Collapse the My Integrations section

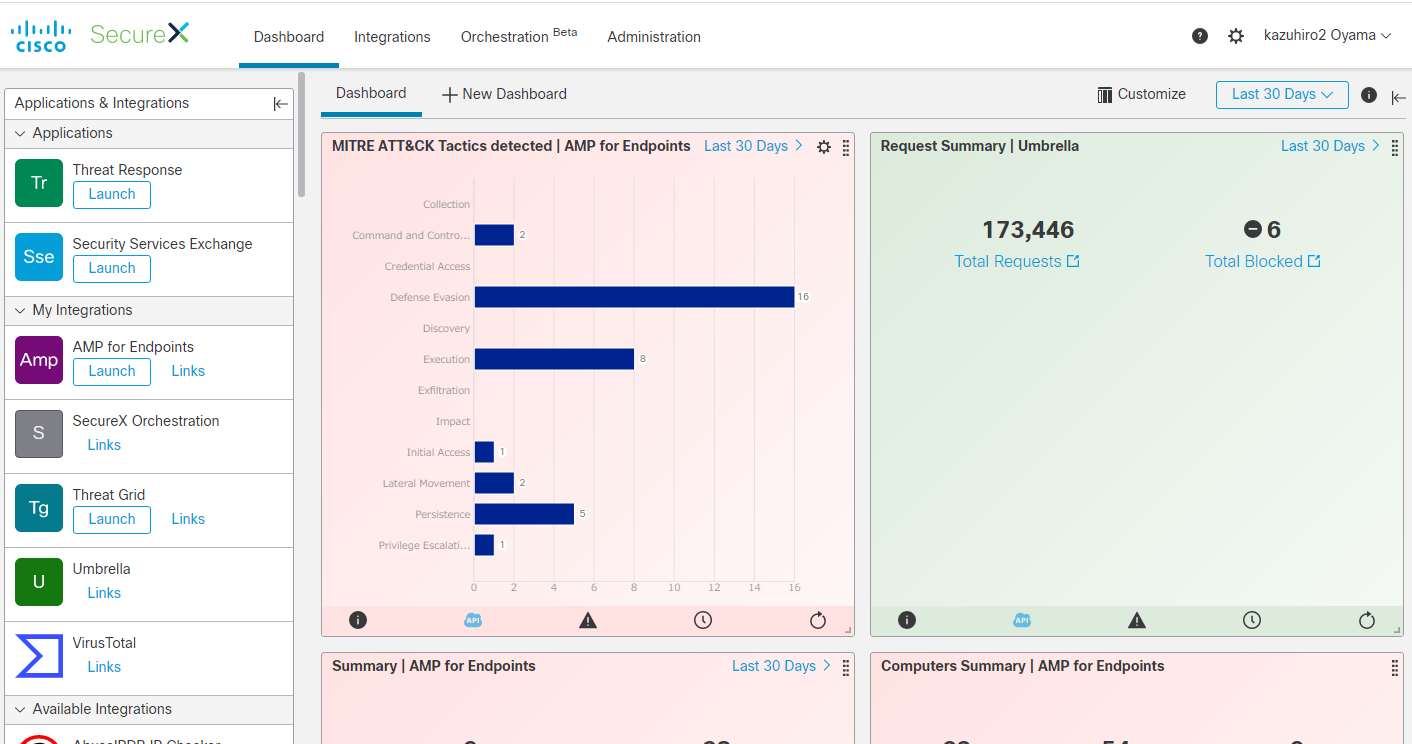[20, 310]
